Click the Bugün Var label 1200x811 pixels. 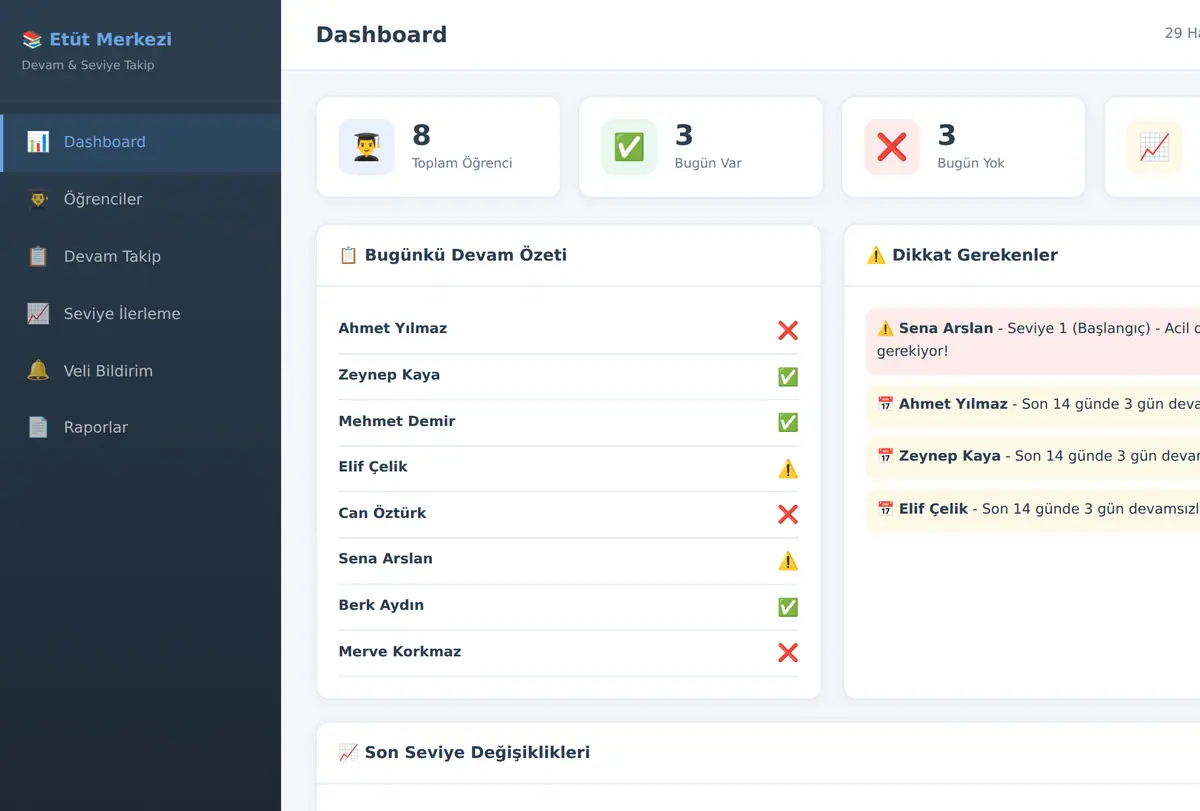[708, 163]
